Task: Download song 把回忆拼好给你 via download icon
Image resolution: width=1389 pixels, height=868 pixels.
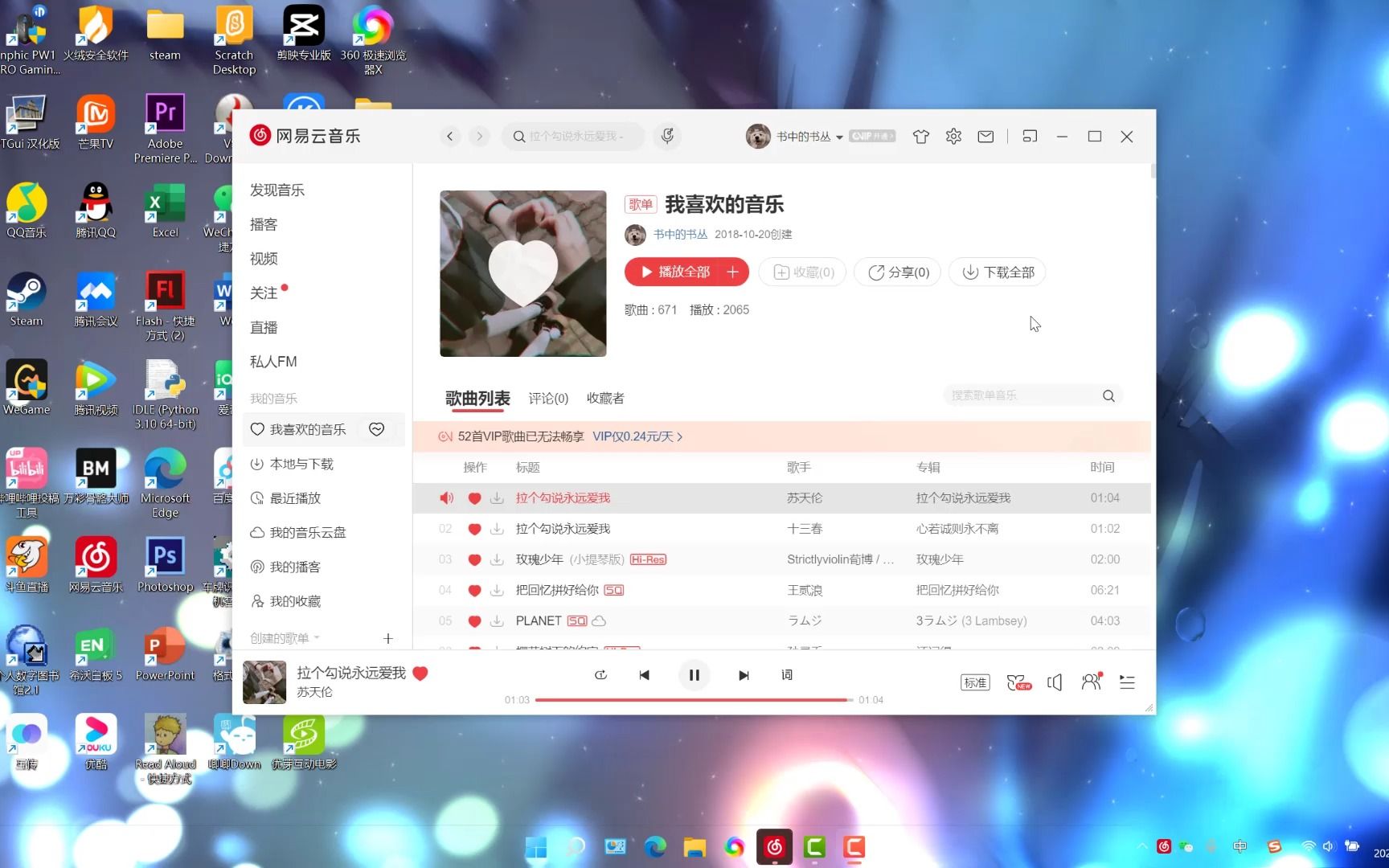Action: click(x=497, y=590)
